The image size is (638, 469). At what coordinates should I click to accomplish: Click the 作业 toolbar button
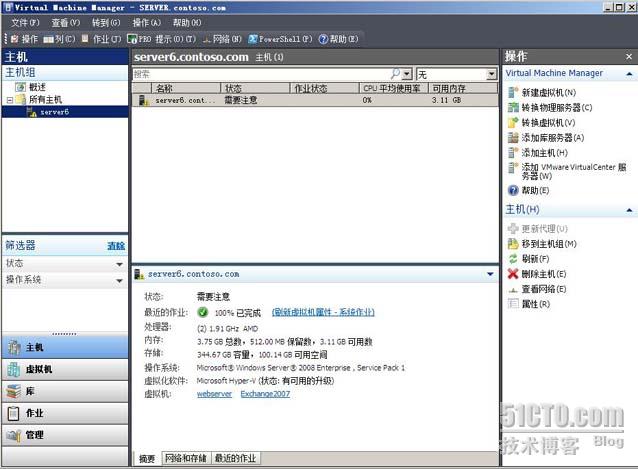(101, 39)
